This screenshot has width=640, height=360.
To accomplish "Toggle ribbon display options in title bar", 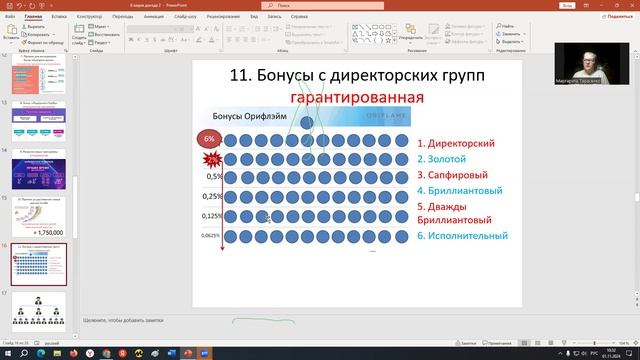I will pos(586,6).
